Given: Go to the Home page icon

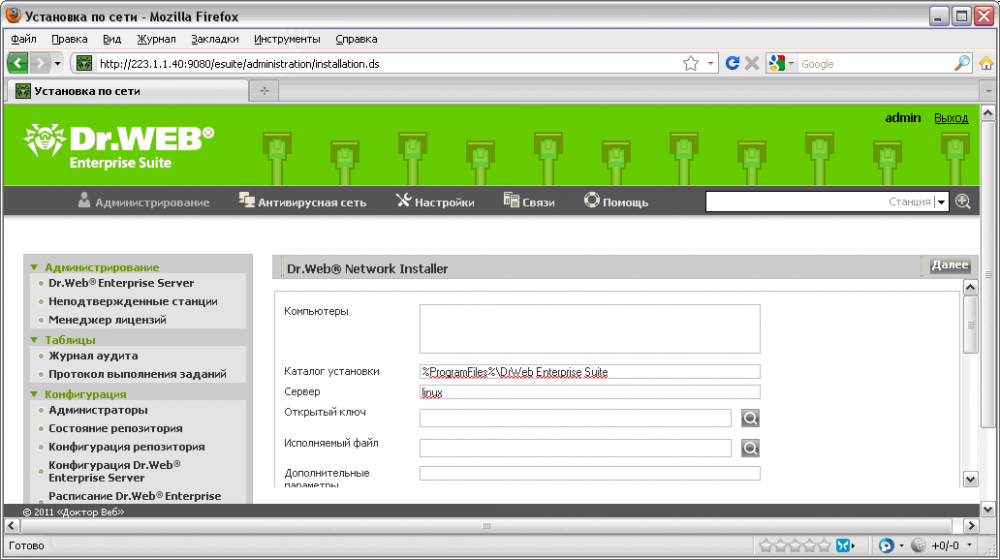Looking at the screenshot, I should tap(987, 63).
